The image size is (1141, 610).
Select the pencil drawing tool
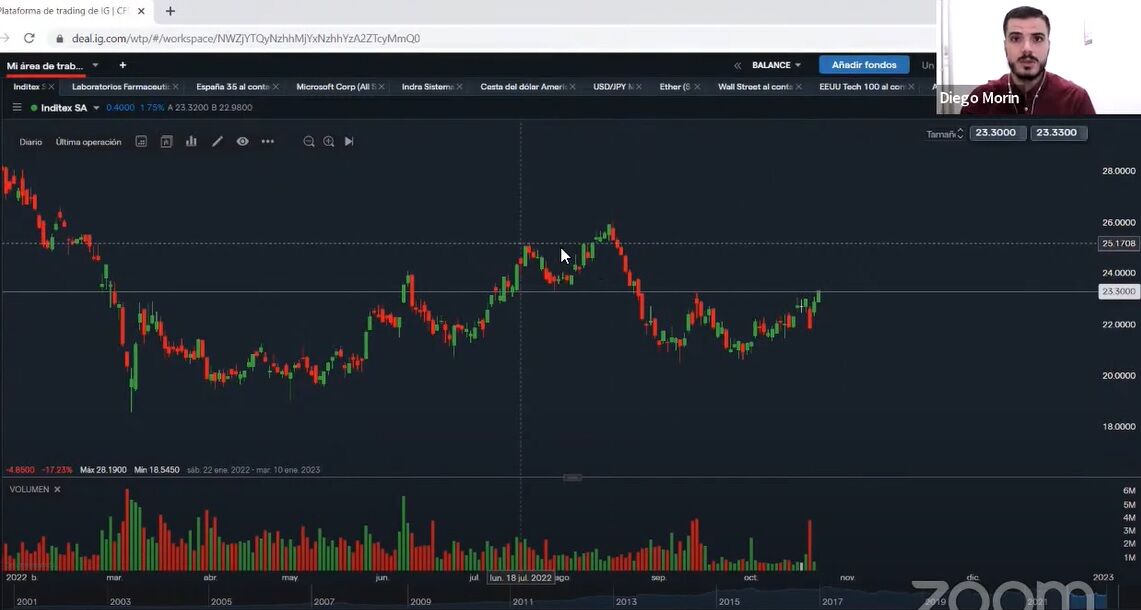pos(217,141)
